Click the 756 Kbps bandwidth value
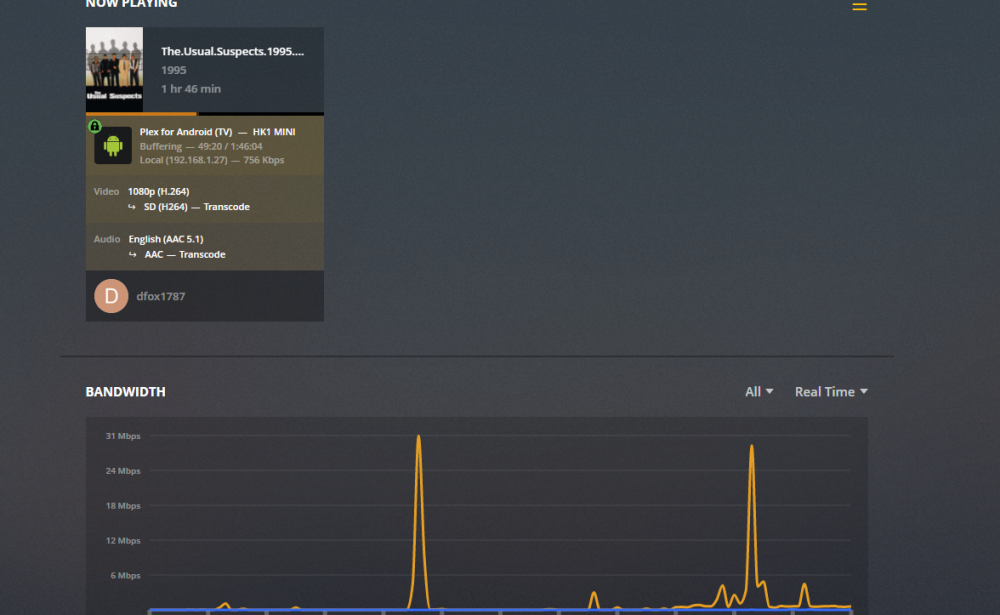This screenshot has width=1000, height=615. 263,160
